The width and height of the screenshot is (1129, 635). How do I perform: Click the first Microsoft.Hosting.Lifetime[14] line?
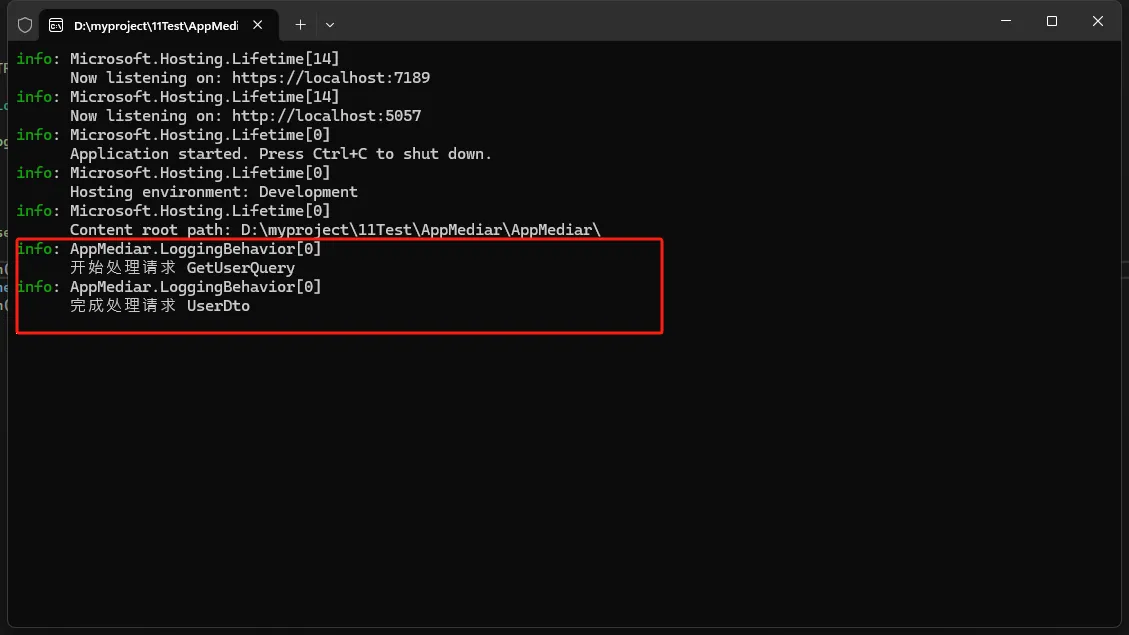(x=204, y=59)
